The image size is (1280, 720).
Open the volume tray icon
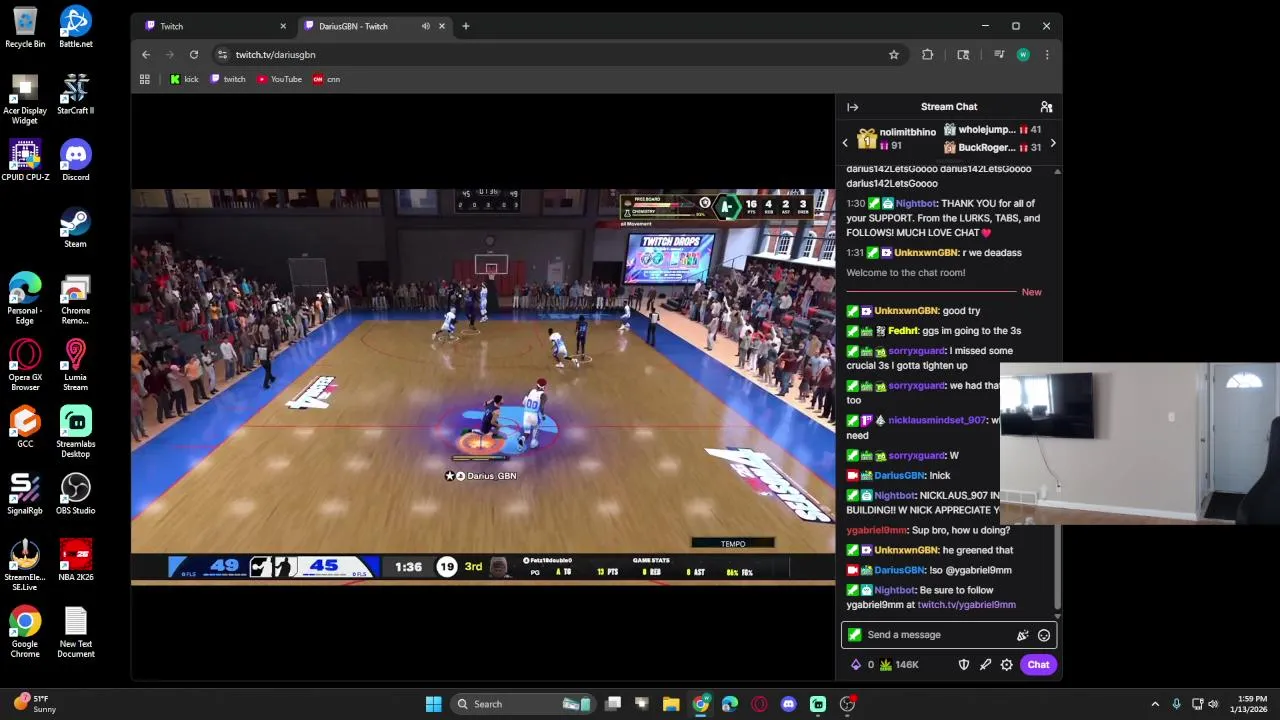pyautogui.click(x=1213, y=704)
